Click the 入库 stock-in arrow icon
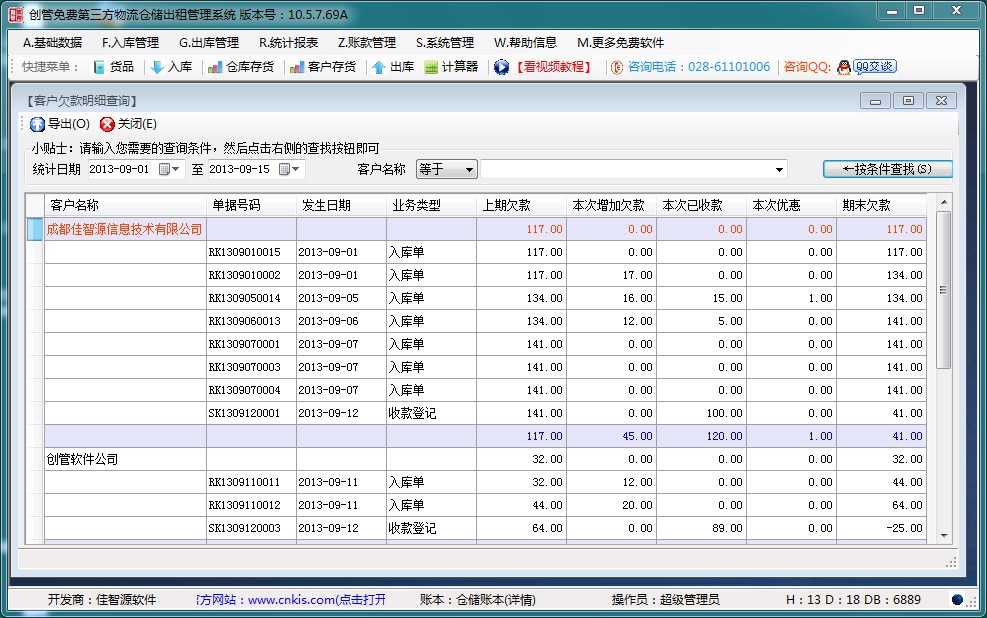Image resolution: width=987 pixels, height=618 pixels. tap(157, 67)
